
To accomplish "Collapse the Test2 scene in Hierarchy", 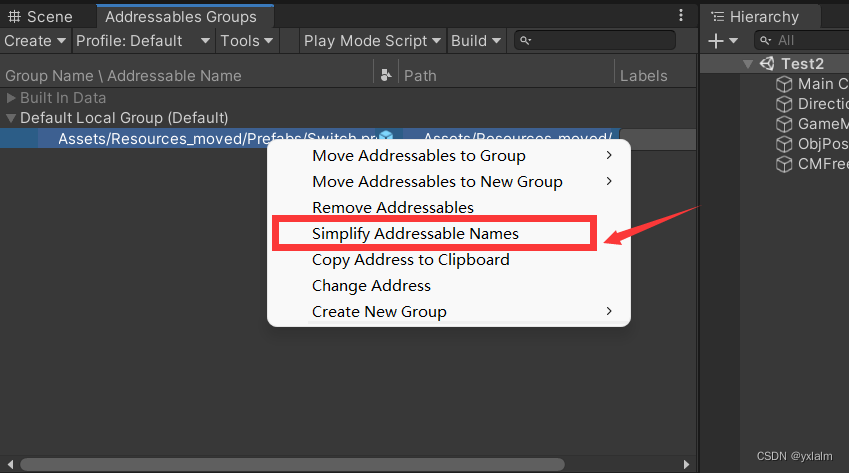I will [747, 64].
